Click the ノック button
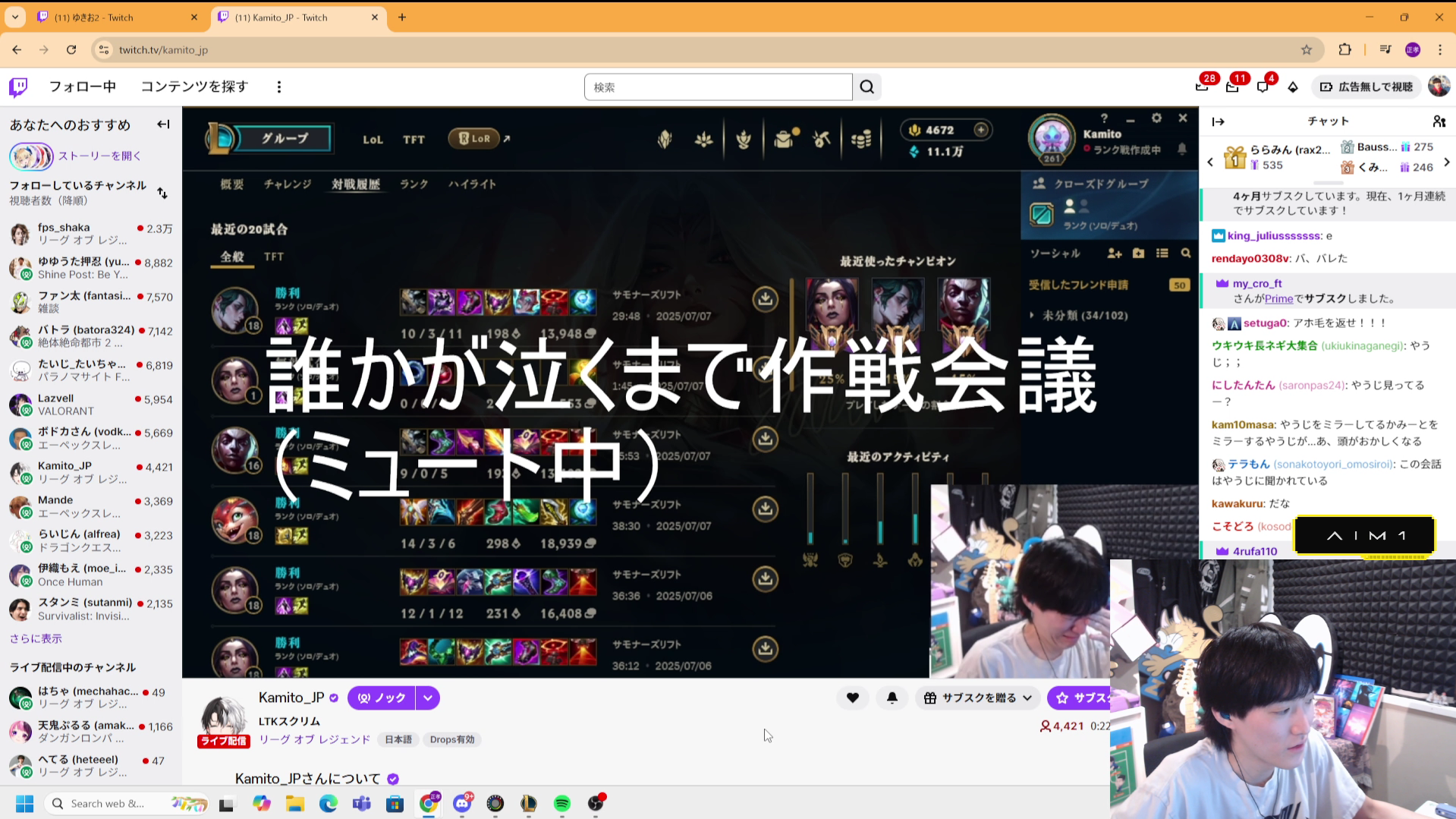 pyautogui.click(x=382, y=698)
